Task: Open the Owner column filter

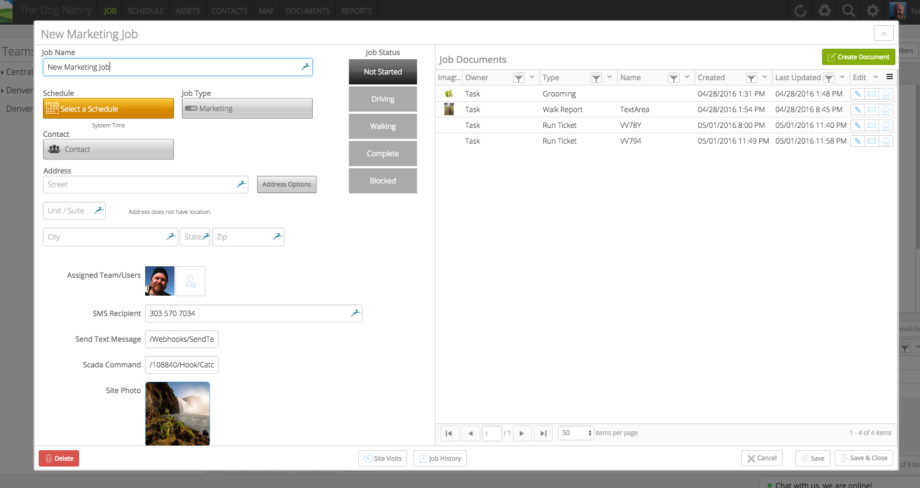Action: [x=518, y=77]
